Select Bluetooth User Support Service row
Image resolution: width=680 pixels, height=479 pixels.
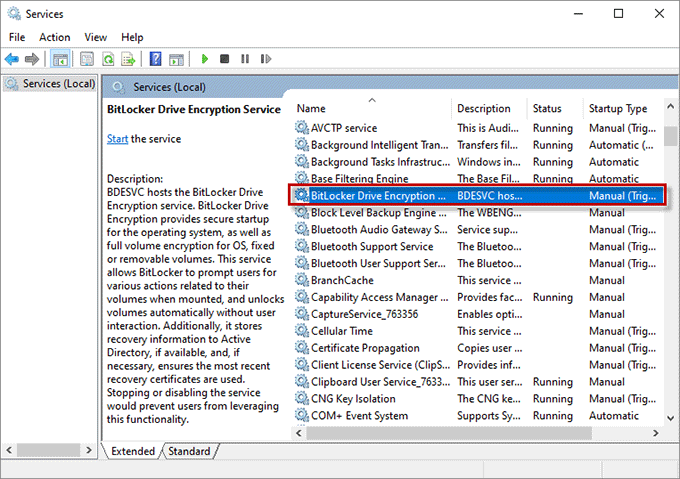(477, 263)
